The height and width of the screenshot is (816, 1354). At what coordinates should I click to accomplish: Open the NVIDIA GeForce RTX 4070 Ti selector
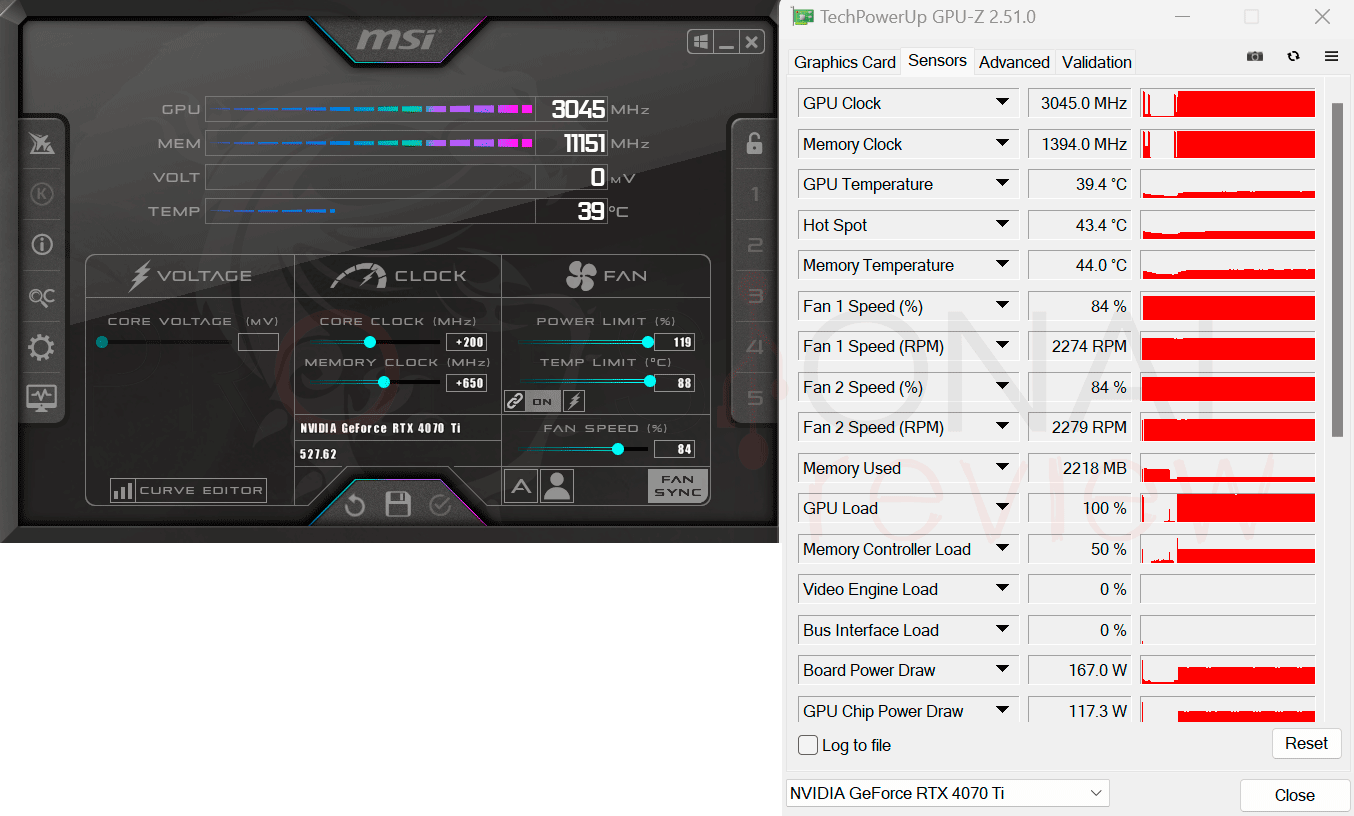click(948, 793)
